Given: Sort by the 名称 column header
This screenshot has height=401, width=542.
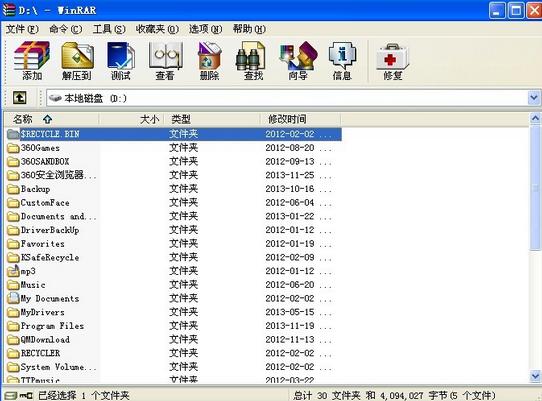Looking at the screenshot, I should point(52,119).
